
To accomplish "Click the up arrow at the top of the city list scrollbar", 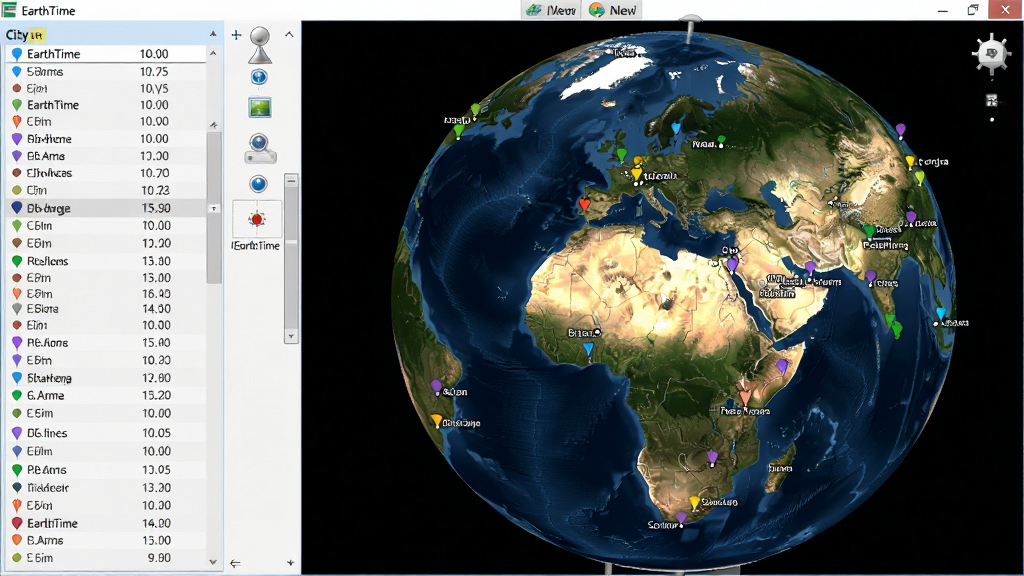I will (213, 54).
